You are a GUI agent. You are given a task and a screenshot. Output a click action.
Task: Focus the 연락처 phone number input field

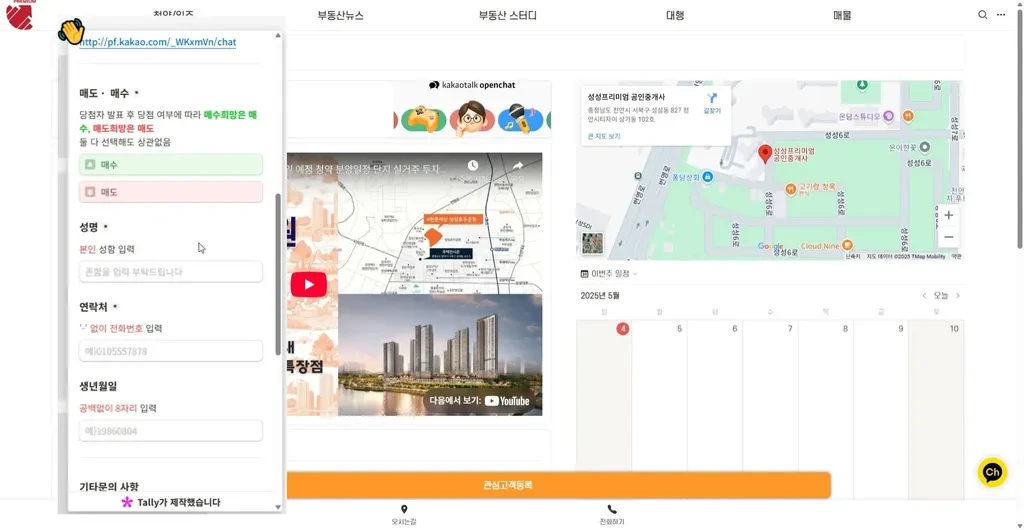click(170, 351)
